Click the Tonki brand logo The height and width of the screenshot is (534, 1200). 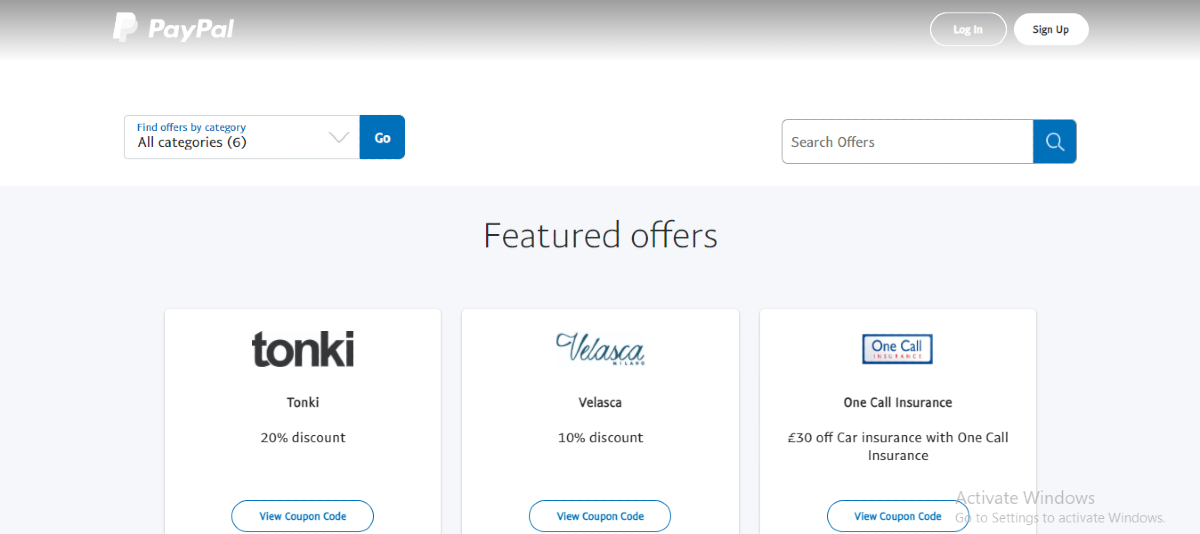pos(302,349)
